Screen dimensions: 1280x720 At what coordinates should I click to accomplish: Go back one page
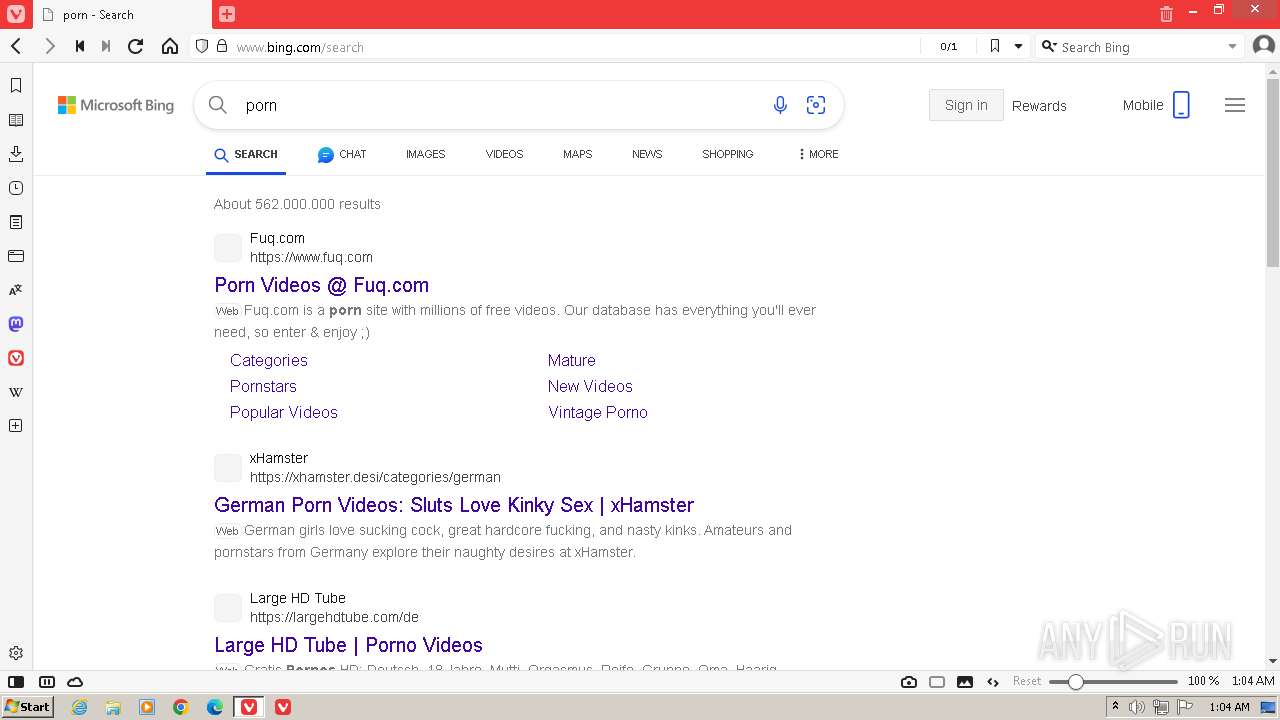point(16,46)
